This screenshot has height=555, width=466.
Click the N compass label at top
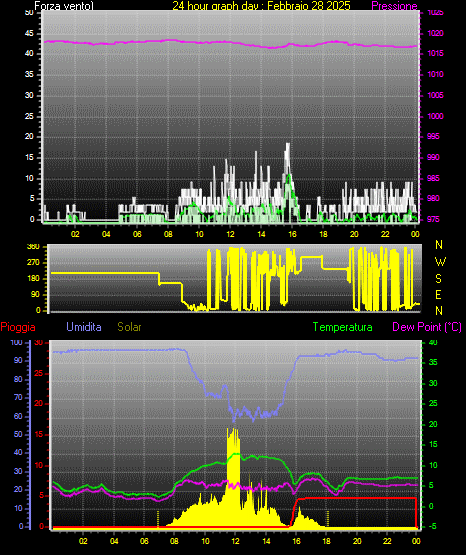[x=439, y=245]
